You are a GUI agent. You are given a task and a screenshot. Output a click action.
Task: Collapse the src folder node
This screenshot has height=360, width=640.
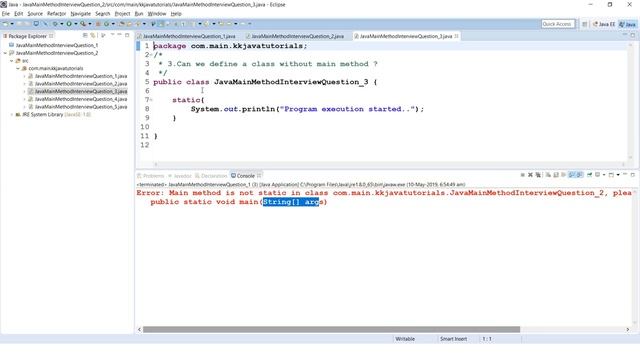pos(11,61)
